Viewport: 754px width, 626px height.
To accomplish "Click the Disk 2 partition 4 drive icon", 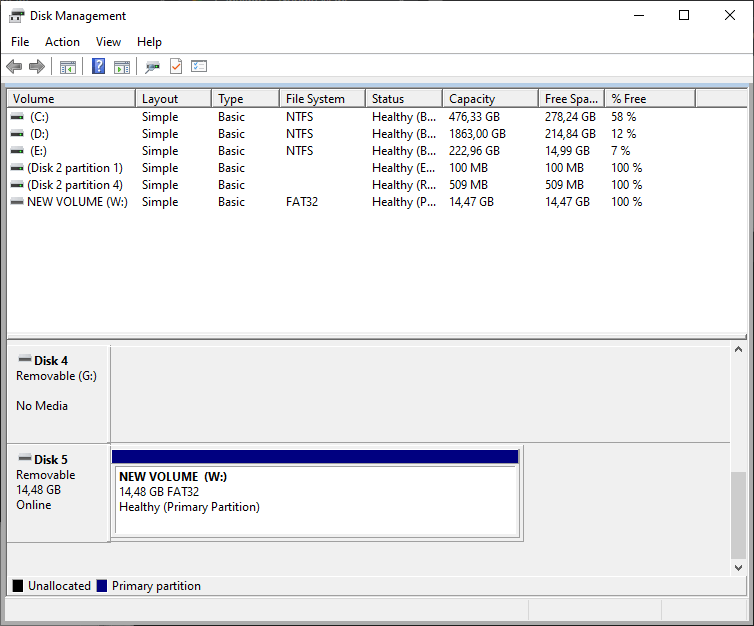I will (x=17, y=185).
